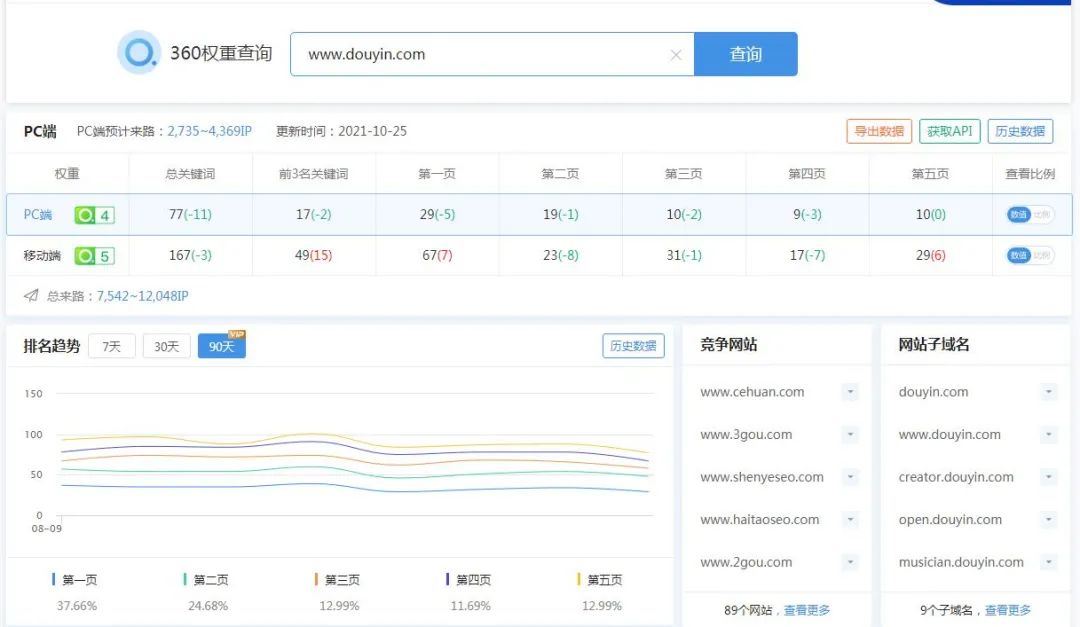Toggle 数值/比例 switch in the 移动端 row
This screenshot has width=1080, height=627.
[x=1030, y=255]
